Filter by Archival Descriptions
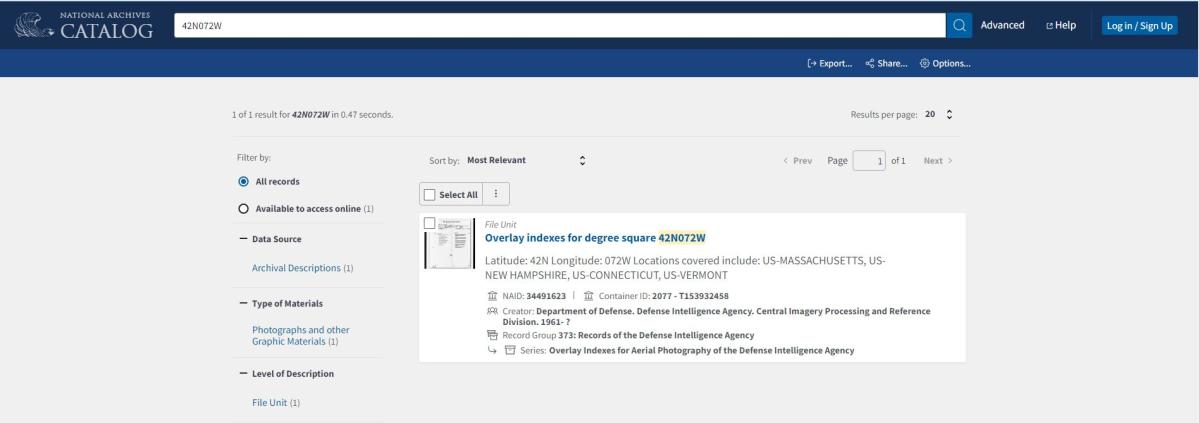This screenshot has width=1200, height=423. tap(302, 268)
